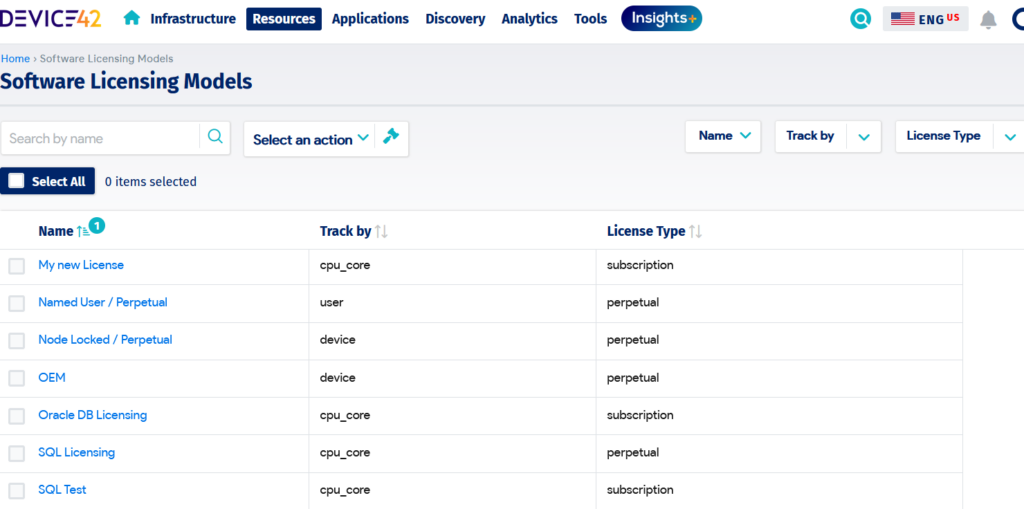
Task: Click the 0 items selected text
Action: pos(151,182)
